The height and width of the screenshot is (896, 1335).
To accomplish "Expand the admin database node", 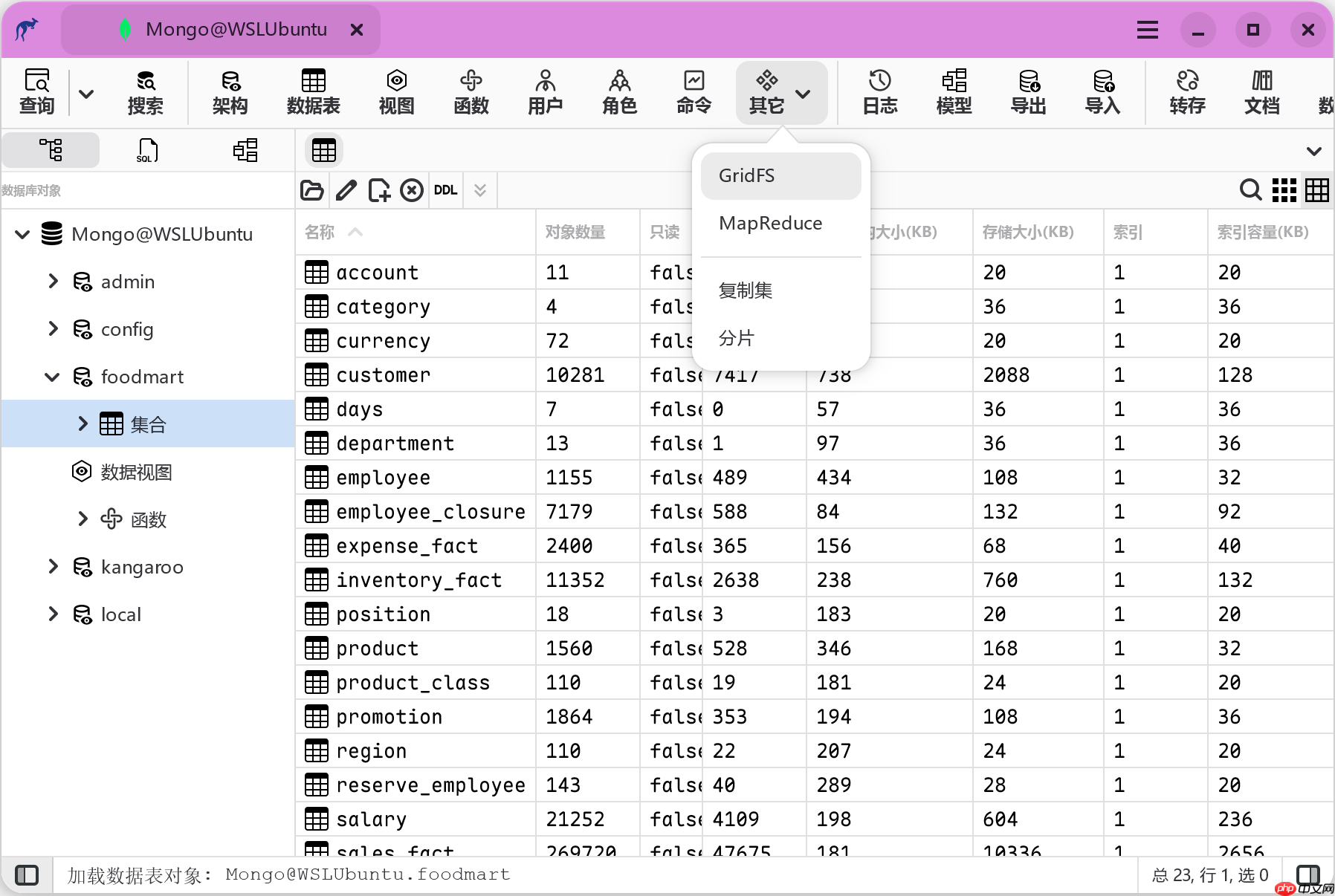I will click(53, 282).
